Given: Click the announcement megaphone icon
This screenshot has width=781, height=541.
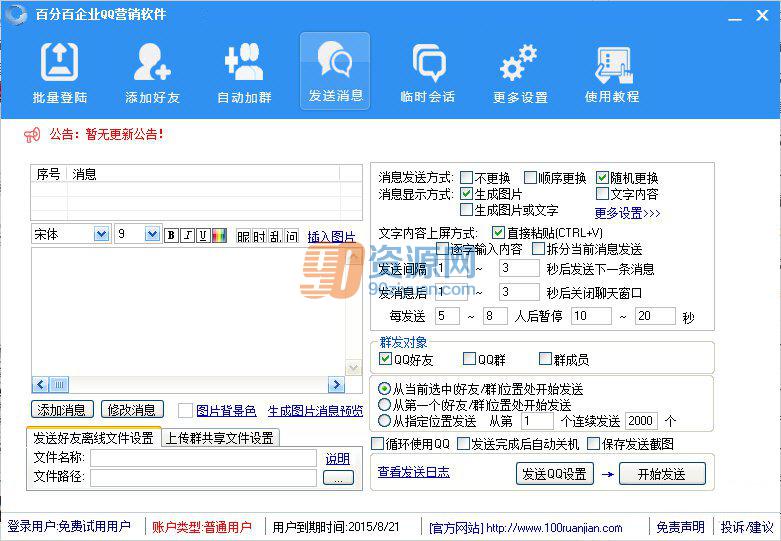Looking at the screenshot, I should click(32, 135).
